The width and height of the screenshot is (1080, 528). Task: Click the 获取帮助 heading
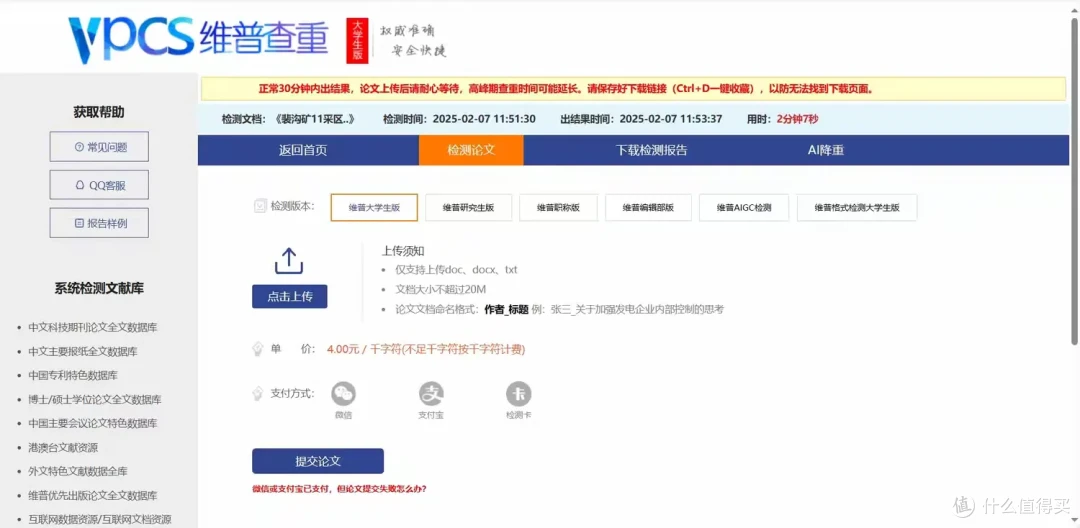point(99,112)
